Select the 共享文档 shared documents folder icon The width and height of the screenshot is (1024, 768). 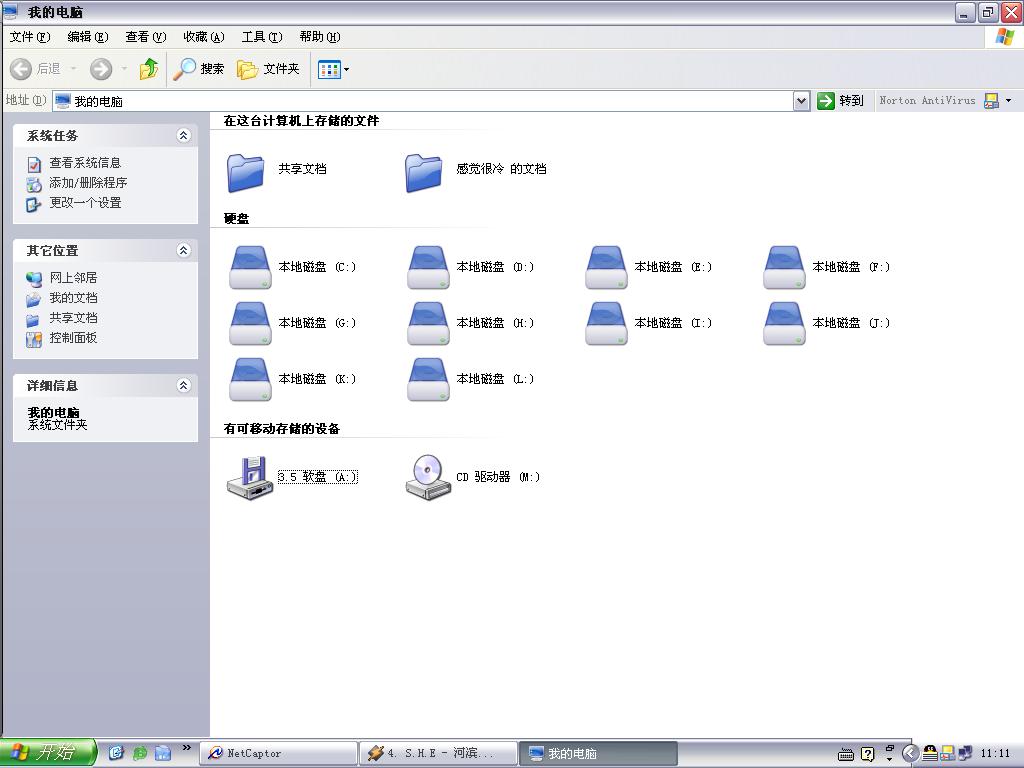[246, 170]
